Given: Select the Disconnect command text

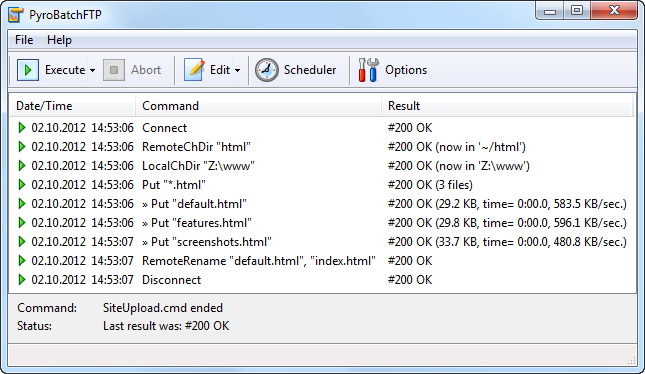Looking at the screenshot, I should pyautogui.click(x=172, y=280).
